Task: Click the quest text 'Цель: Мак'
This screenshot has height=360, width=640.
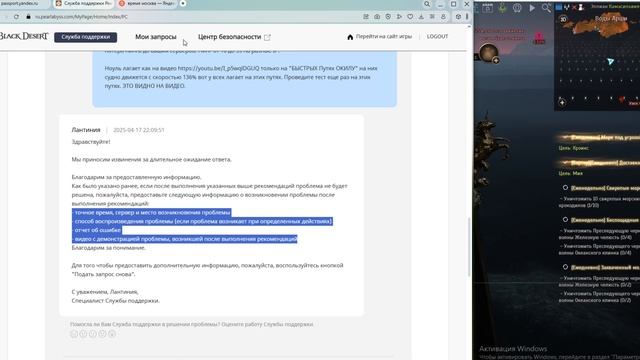Action: pos(571,173)
